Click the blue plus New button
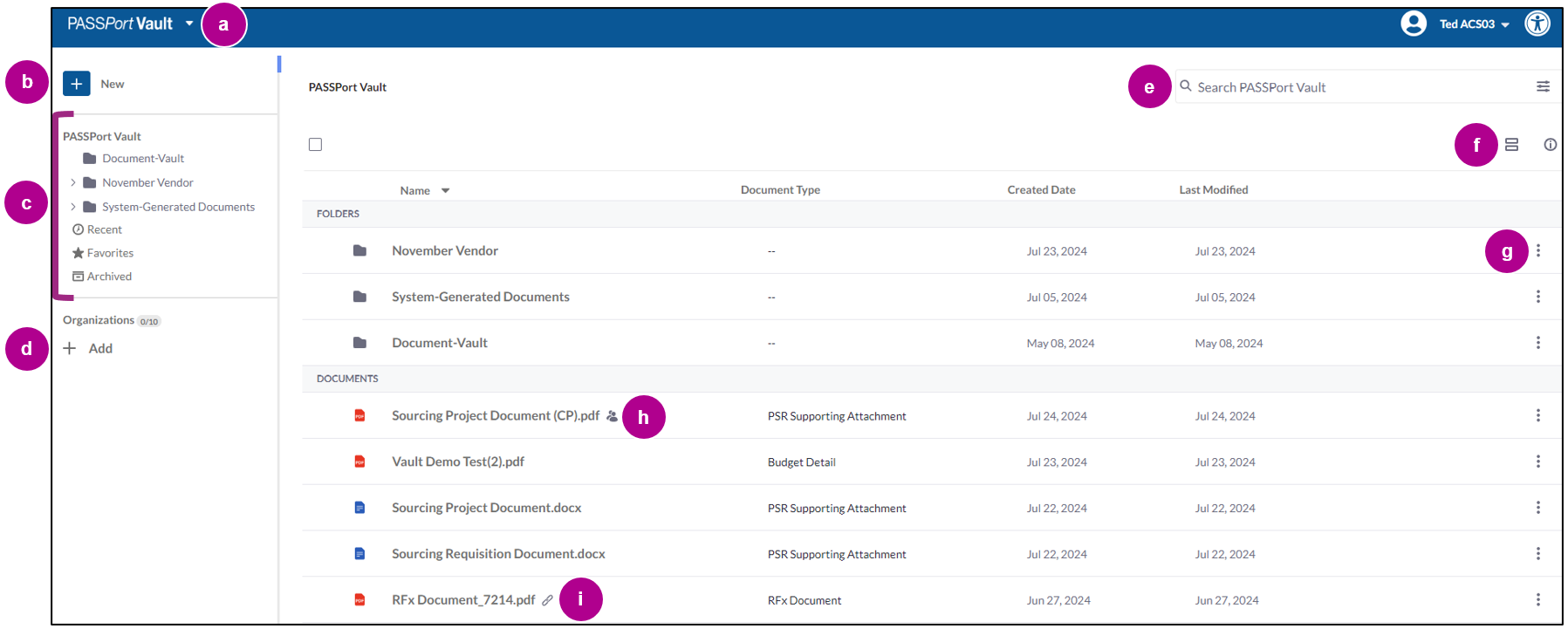This screenshot has height=629, width=1568. pyautogui.click(x=77, y=84)
